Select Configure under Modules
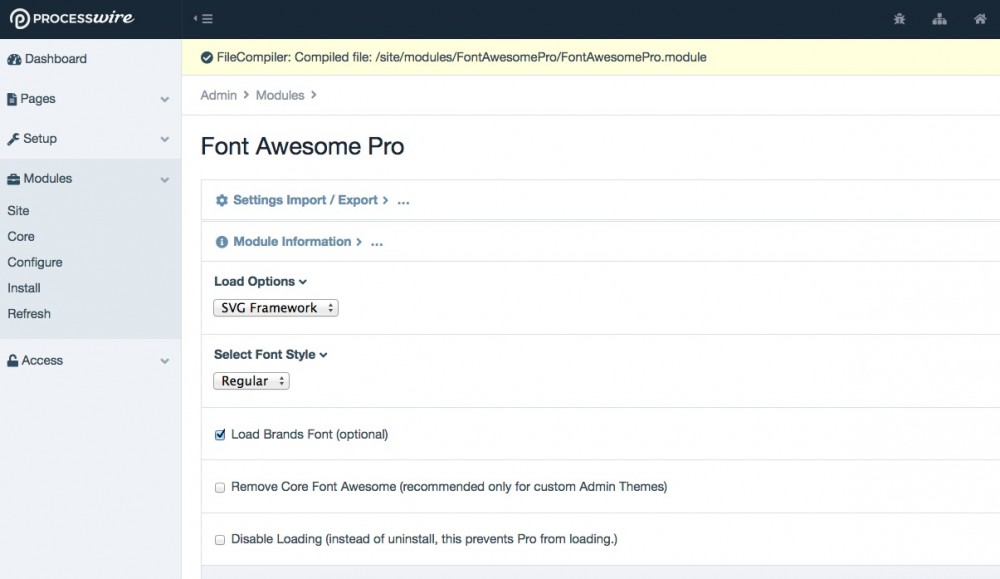The height and width of the screenshot is (579, 1000). pos(35,262)
